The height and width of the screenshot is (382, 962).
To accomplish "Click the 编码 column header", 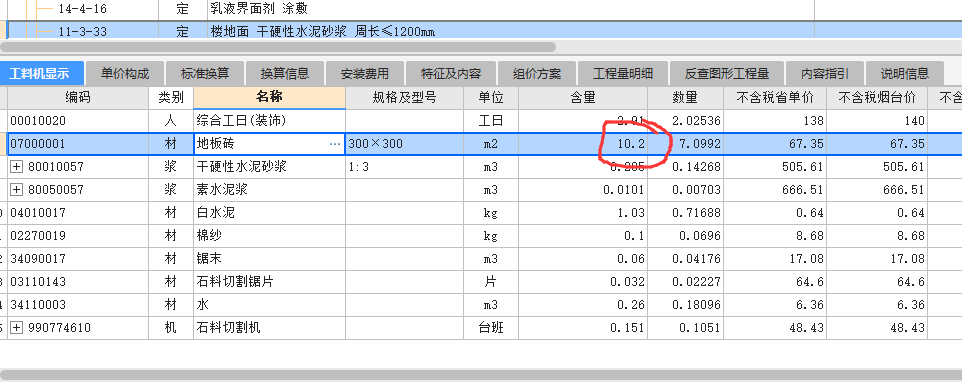I will [78, 97].
